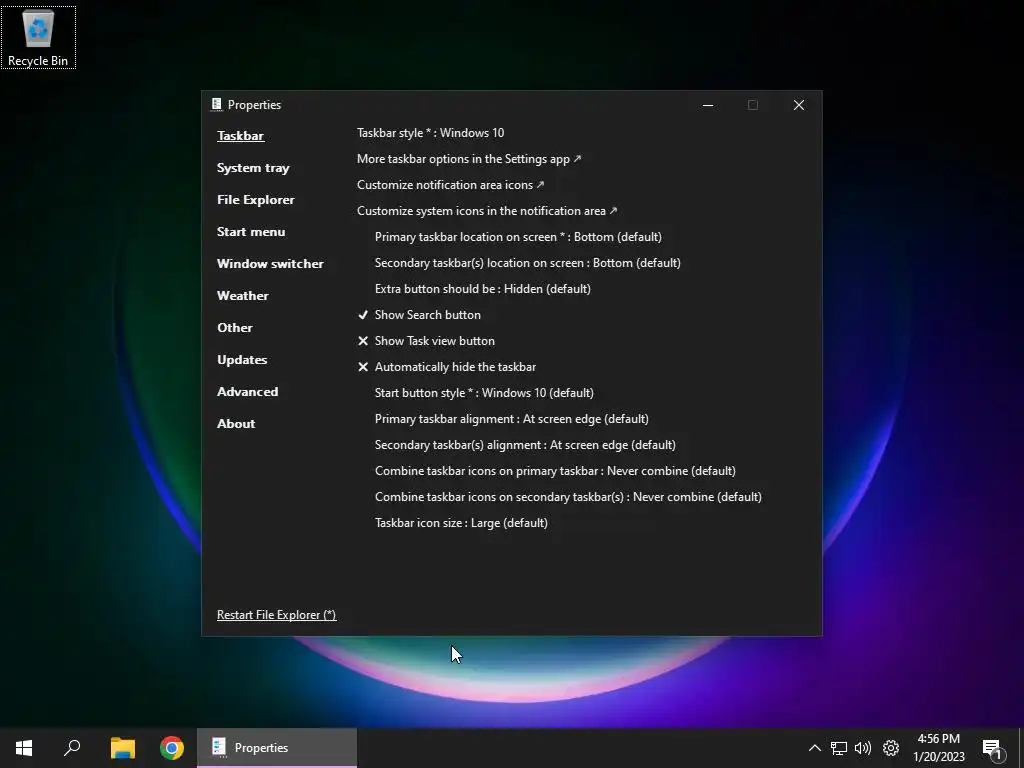The height and width of the screenshot is (768, 1024).
Task: Open the network tray icon
Action: 839,748
